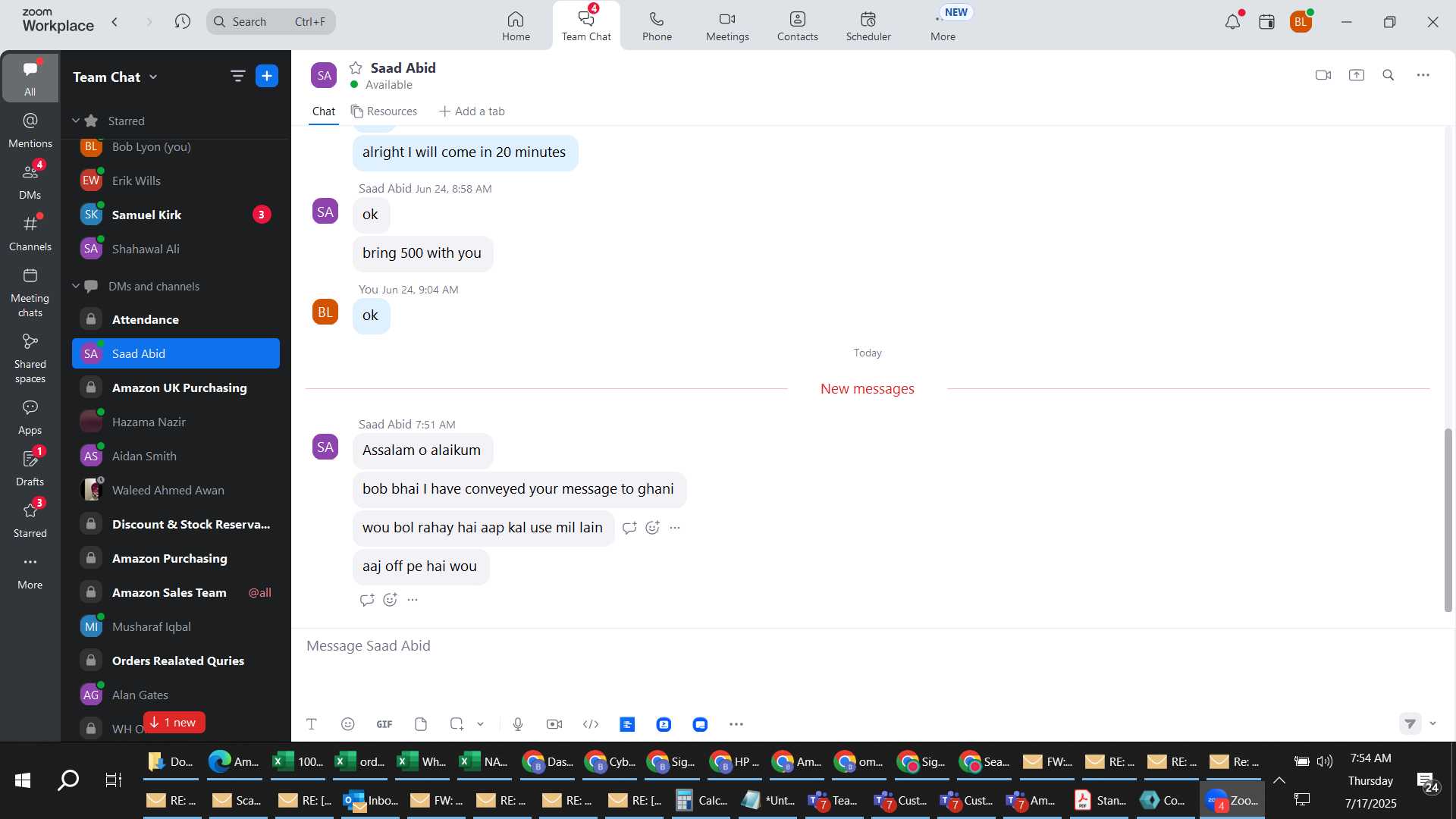The height and width of the screenshot is (819, 1456).
Task: Insert a code snippet
Action: 591,724
